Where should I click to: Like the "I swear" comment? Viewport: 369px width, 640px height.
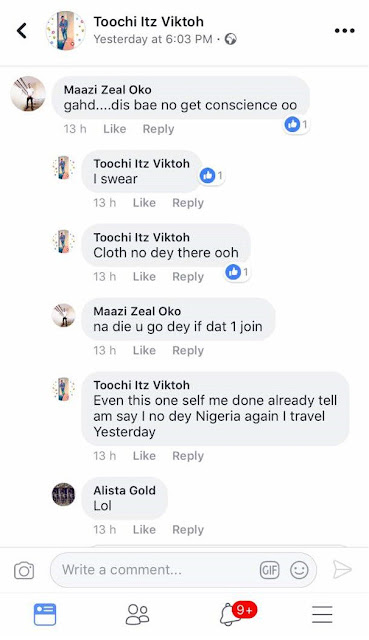click(x=144, y=203)
